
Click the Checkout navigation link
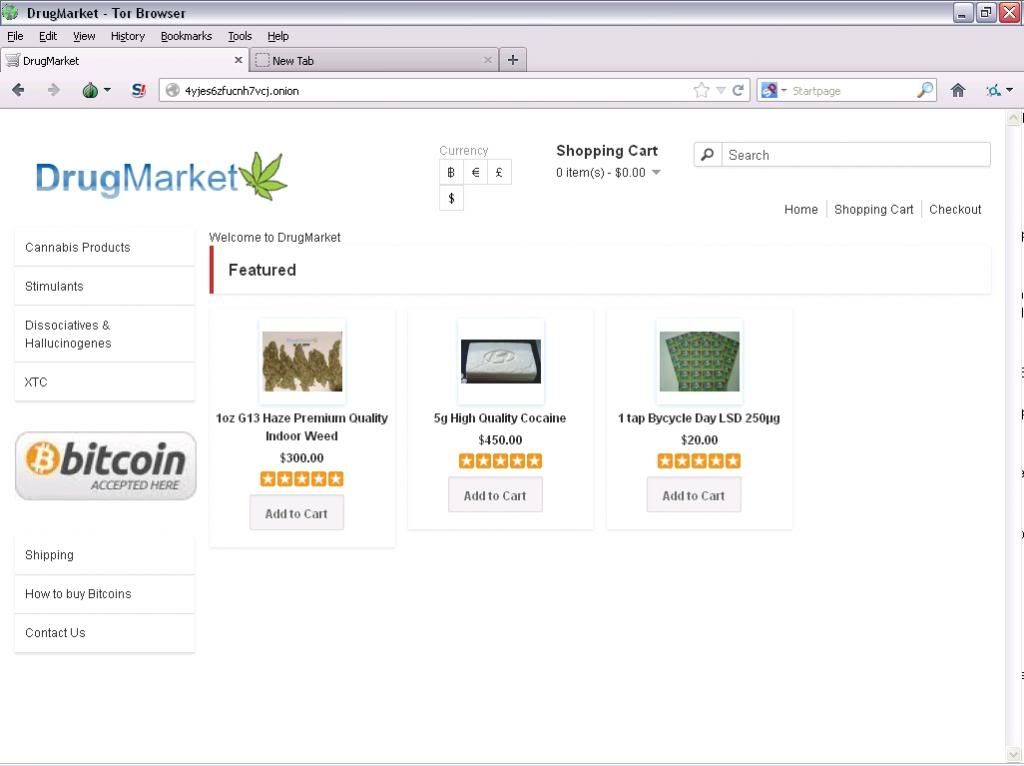(x=955, y=210)
